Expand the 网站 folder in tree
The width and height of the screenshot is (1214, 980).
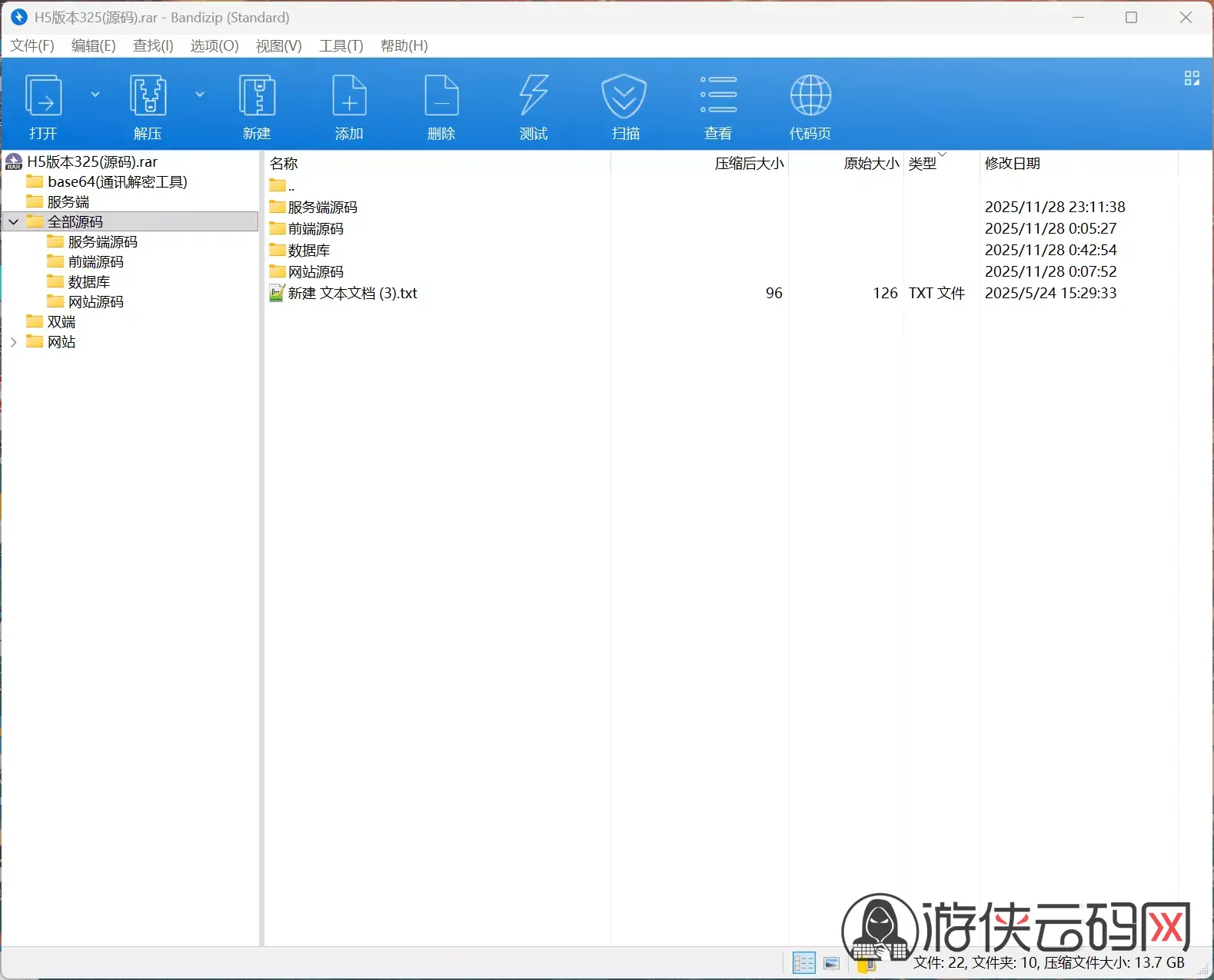(13, 342)
